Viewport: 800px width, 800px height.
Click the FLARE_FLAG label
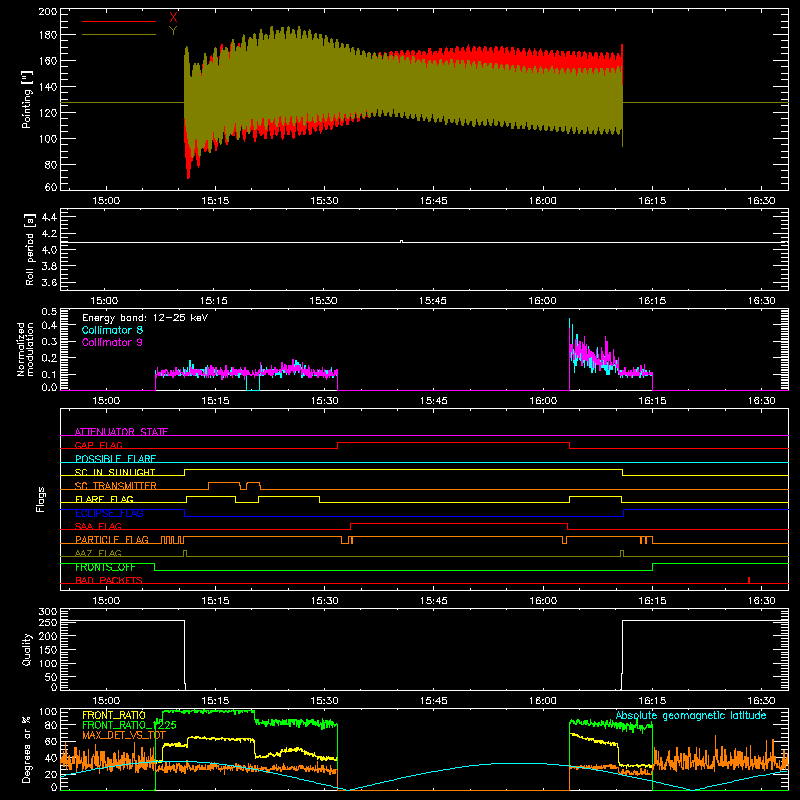click(x=104, y=499)
